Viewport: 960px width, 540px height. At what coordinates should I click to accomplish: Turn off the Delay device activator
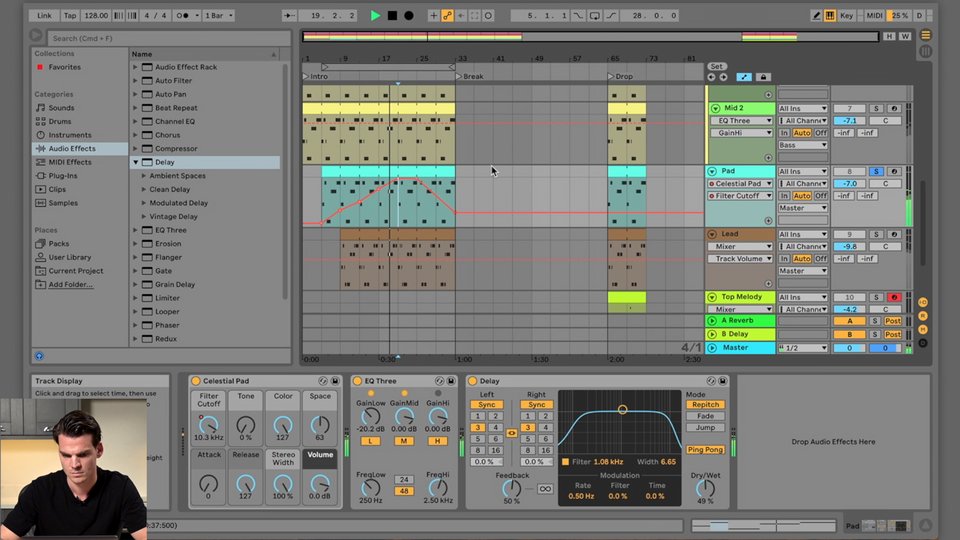(x=473, y=381)
